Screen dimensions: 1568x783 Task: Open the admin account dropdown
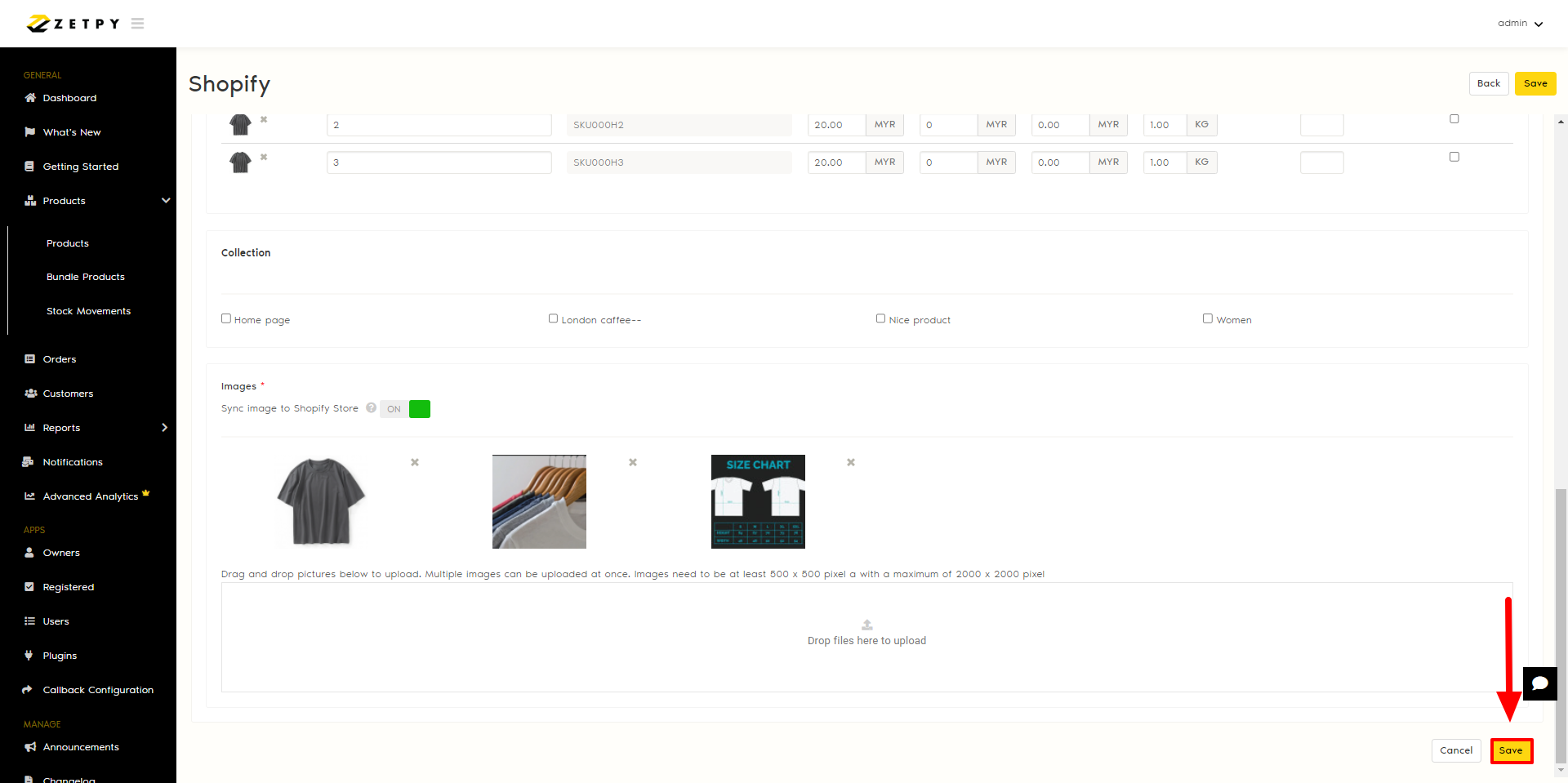coord(1520,24)
